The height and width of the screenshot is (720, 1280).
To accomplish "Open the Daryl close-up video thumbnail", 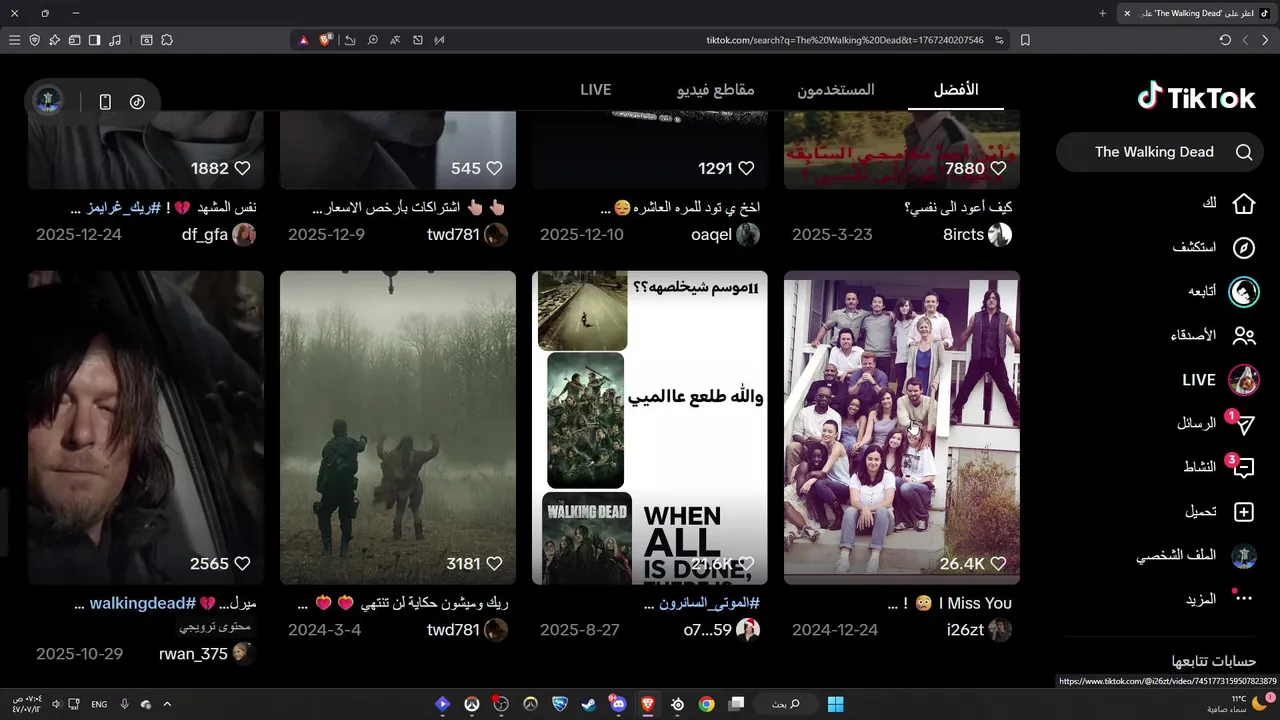I will (x=146, y=427).
